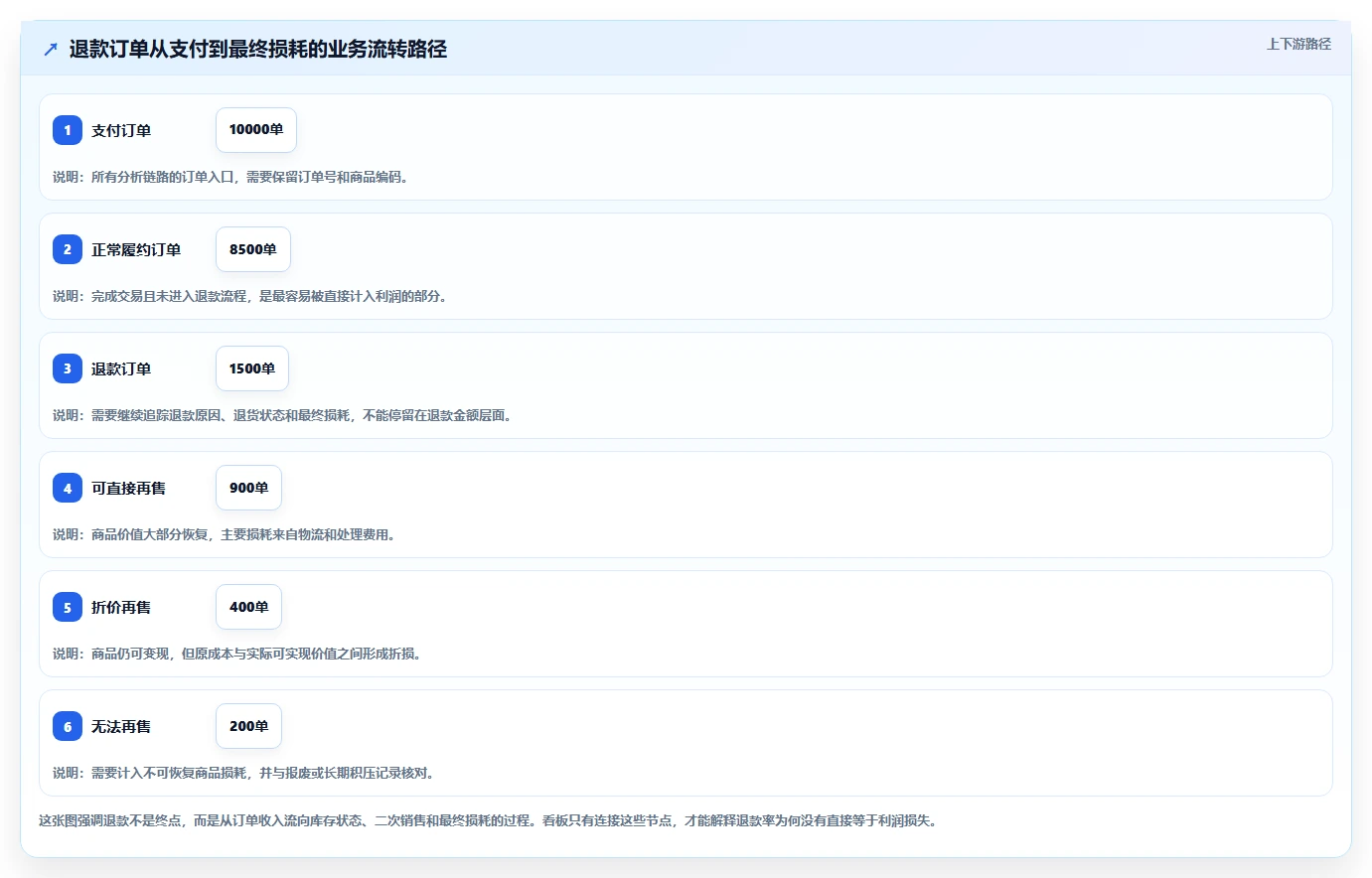
Task: Click the 无法再售 step label
Action: coord(121,726)
